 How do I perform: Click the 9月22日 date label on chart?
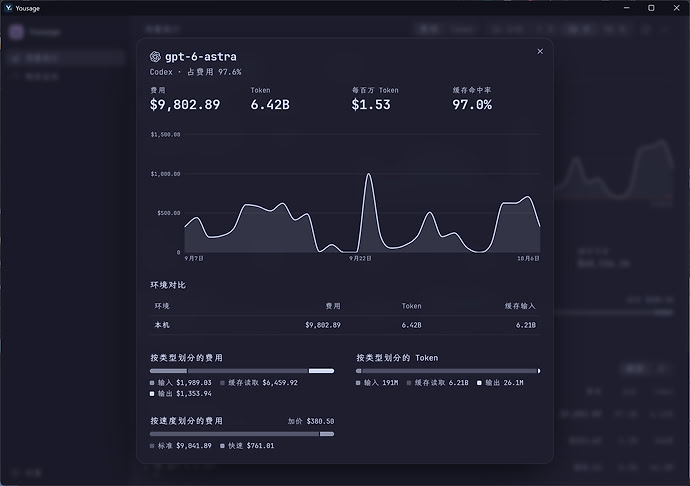tap(360, 258)
